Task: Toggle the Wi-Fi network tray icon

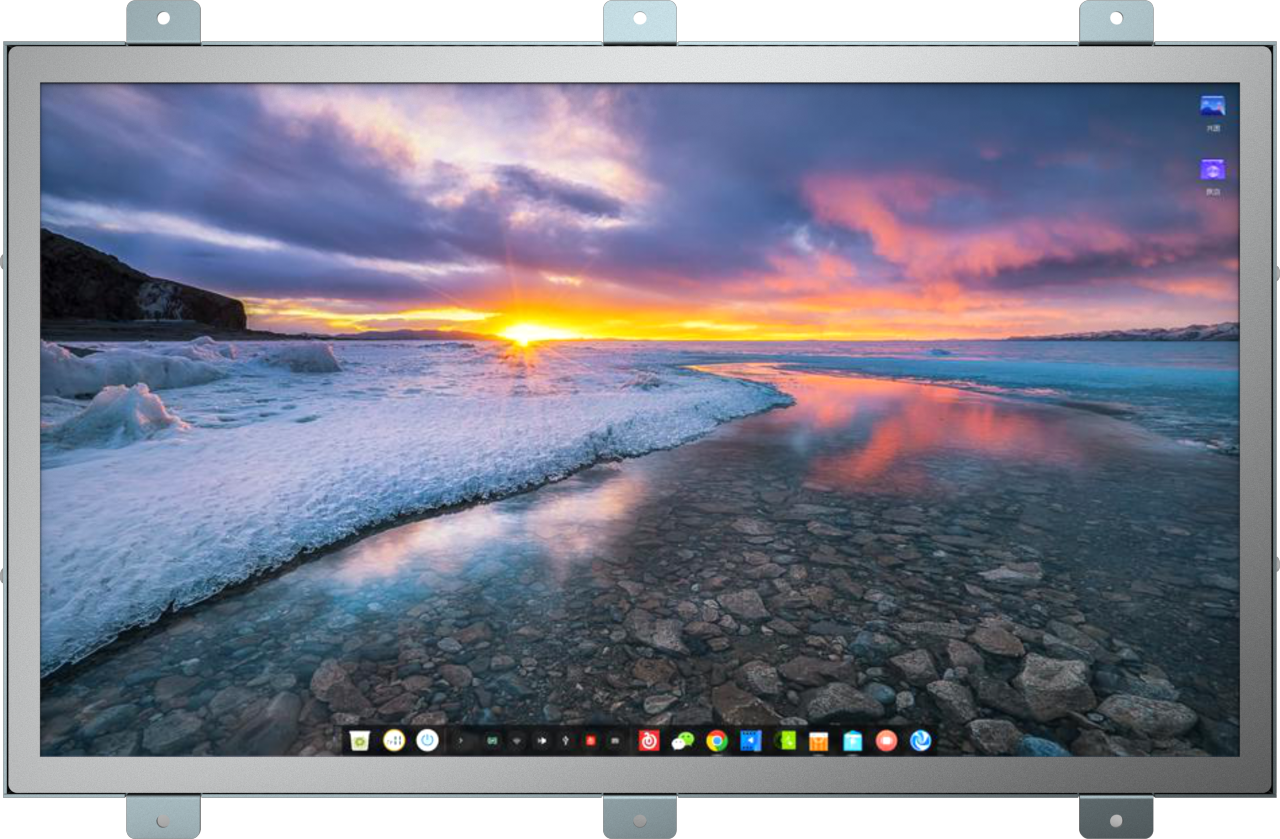Action: point(517,741)
